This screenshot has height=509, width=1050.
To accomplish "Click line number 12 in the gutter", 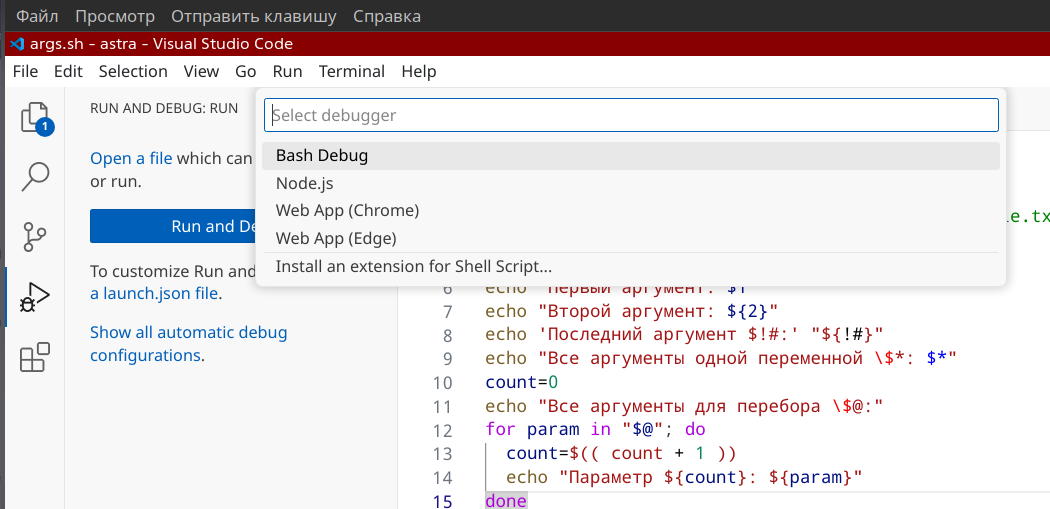I will click(443, 429).
